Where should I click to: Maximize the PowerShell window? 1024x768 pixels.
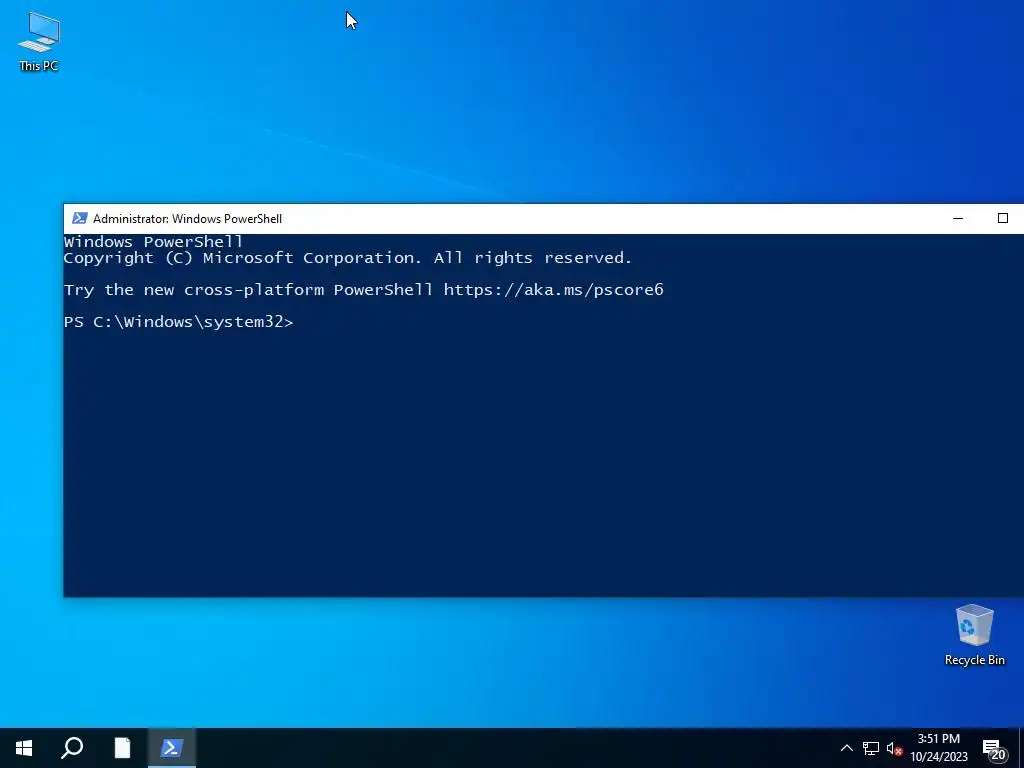(1002, 218)
